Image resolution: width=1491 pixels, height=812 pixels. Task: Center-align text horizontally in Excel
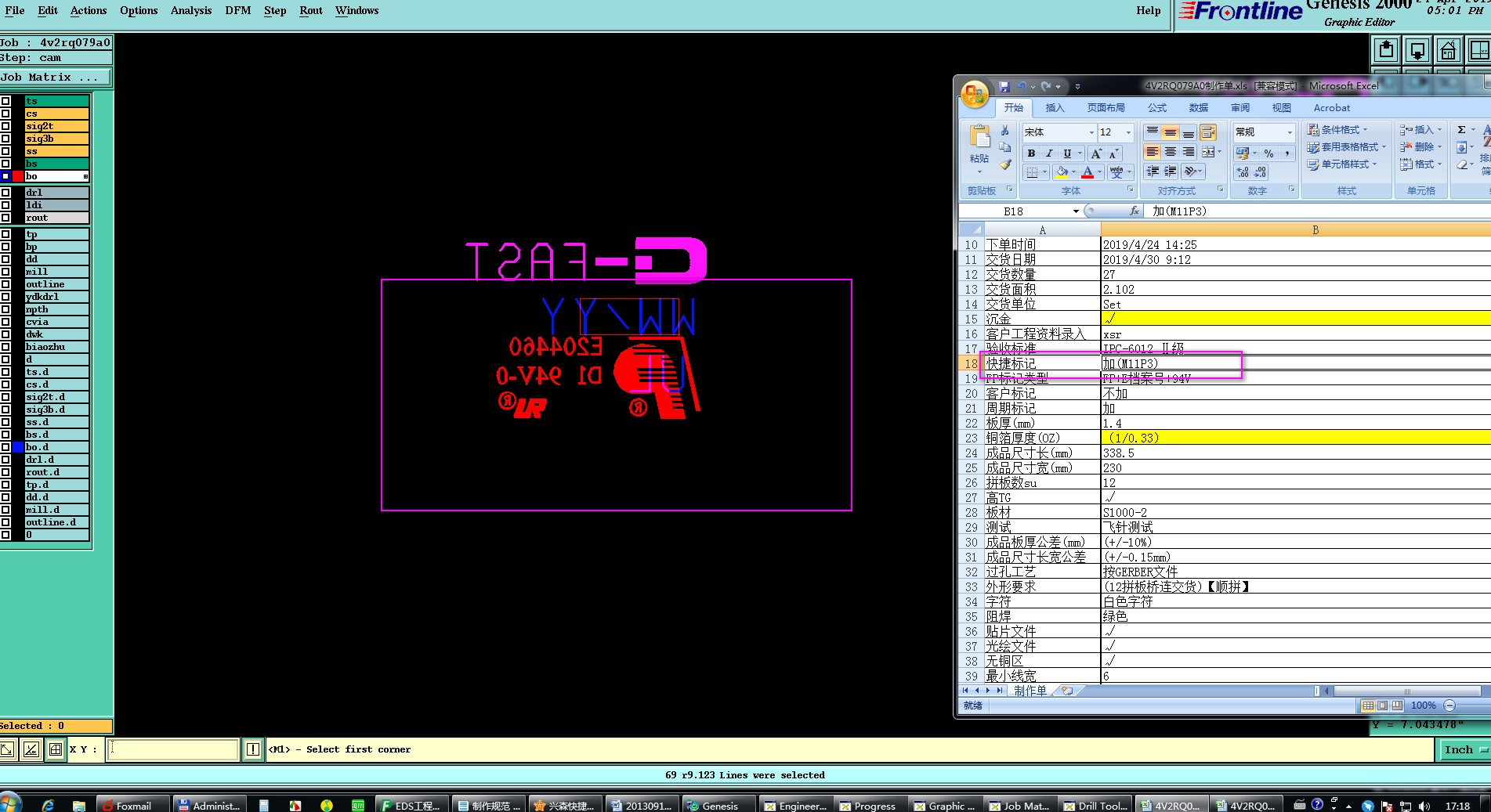1171,152
